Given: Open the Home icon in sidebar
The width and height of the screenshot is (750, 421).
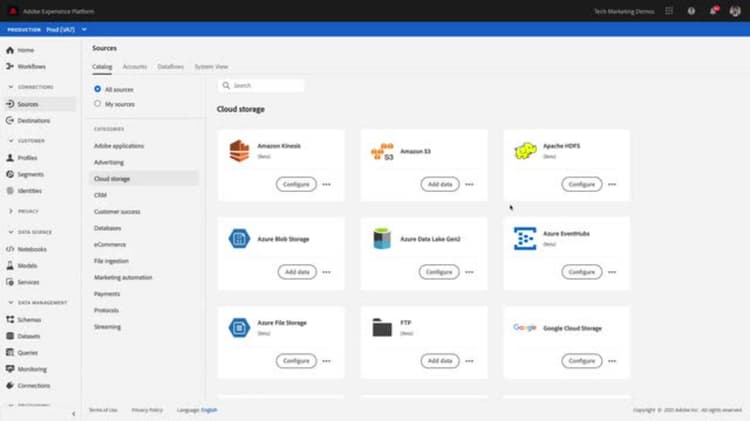Looking at the screenshot, I should [10, 50].
